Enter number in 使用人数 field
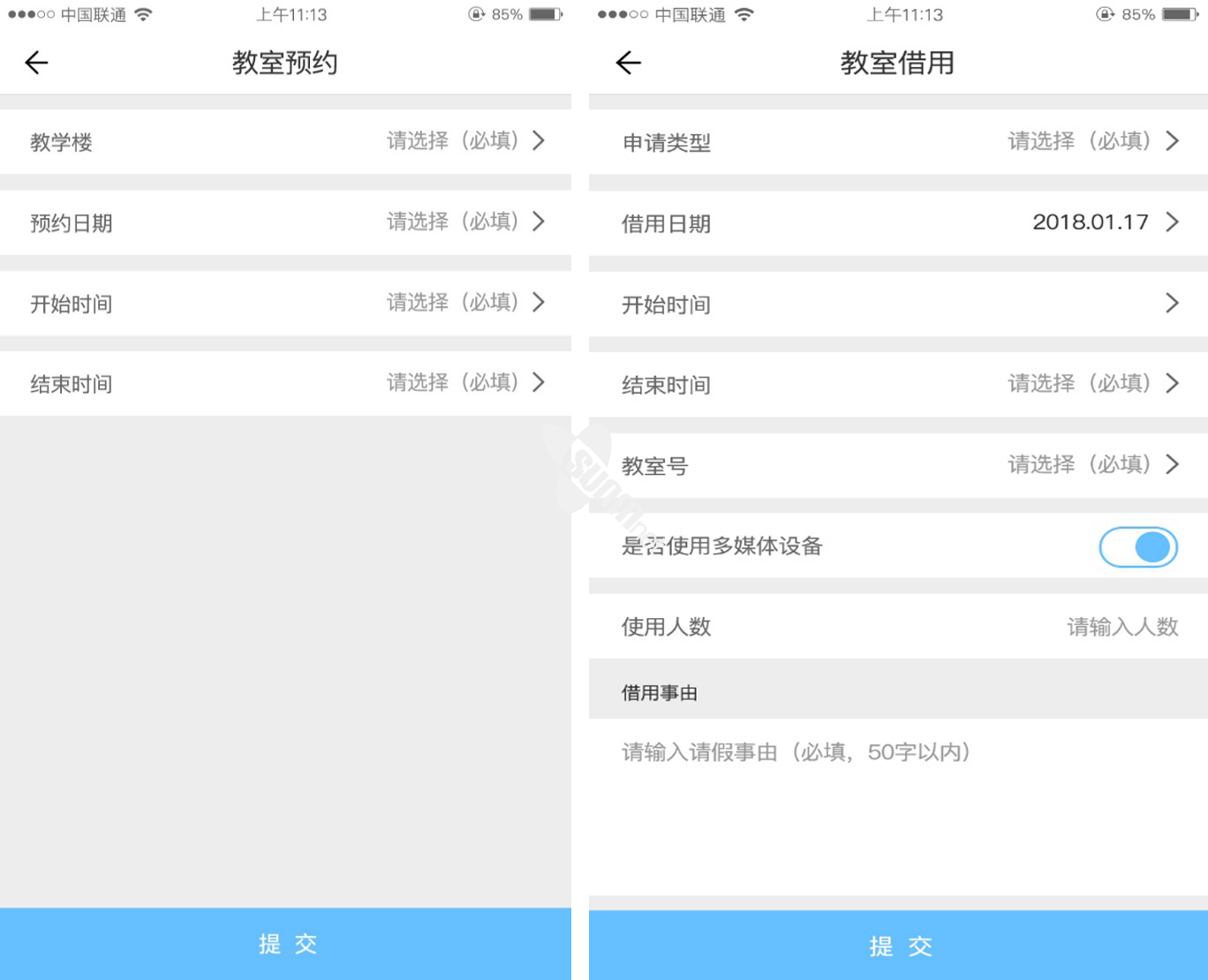1208x980 pixels. [x=1121, y=627]
